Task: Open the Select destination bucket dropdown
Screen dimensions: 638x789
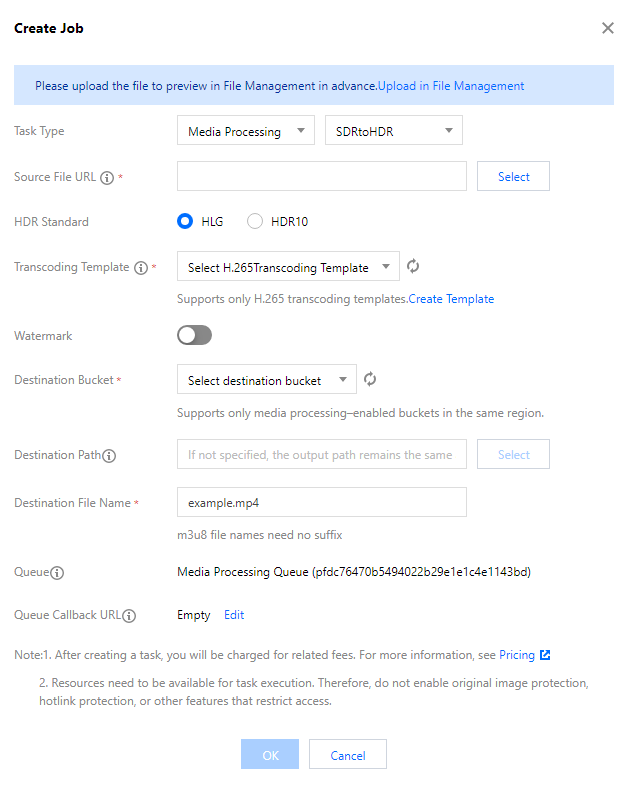Action: tap(266, 380)
